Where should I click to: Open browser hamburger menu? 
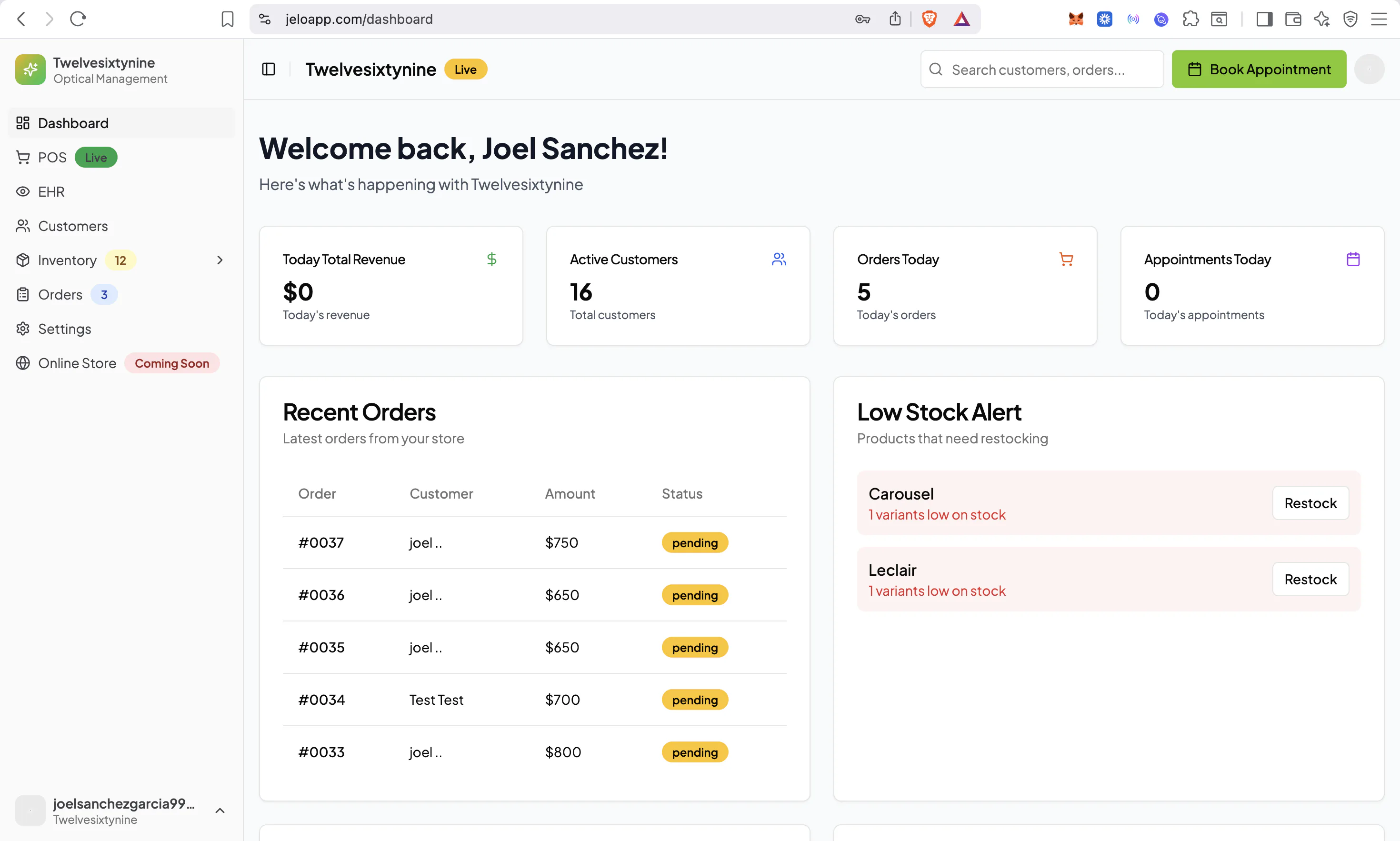1379,19
